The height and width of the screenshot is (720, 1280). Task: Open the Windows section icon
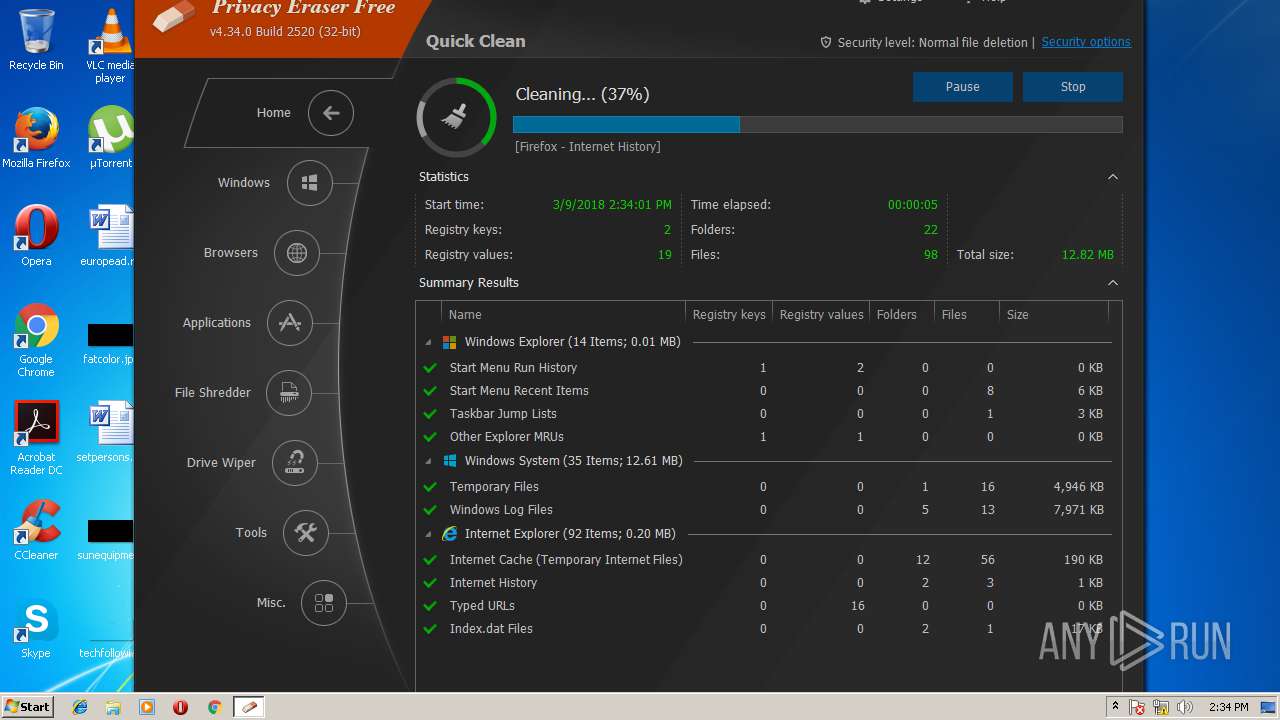coord(310,183)
